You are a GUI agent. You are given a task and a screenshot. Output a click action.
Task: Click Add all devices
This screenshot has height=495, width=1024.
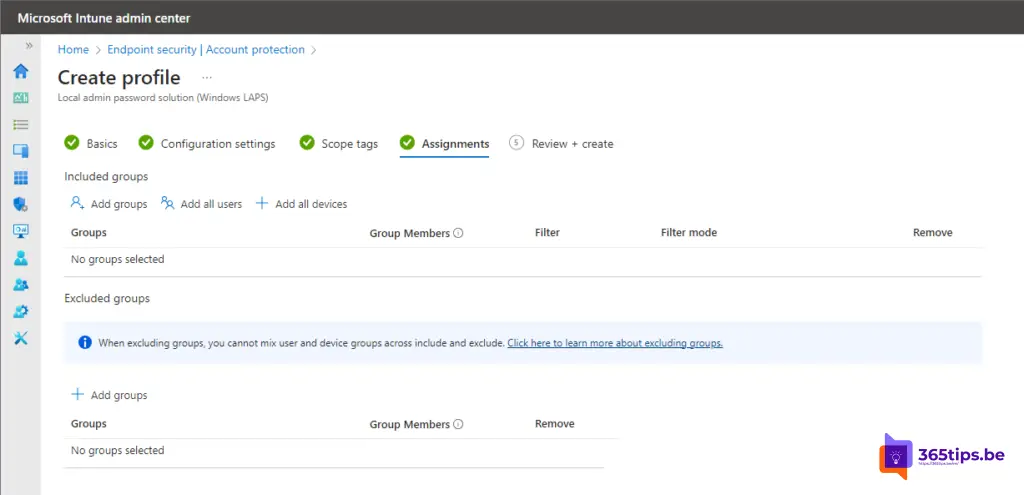tap(301, 204)
